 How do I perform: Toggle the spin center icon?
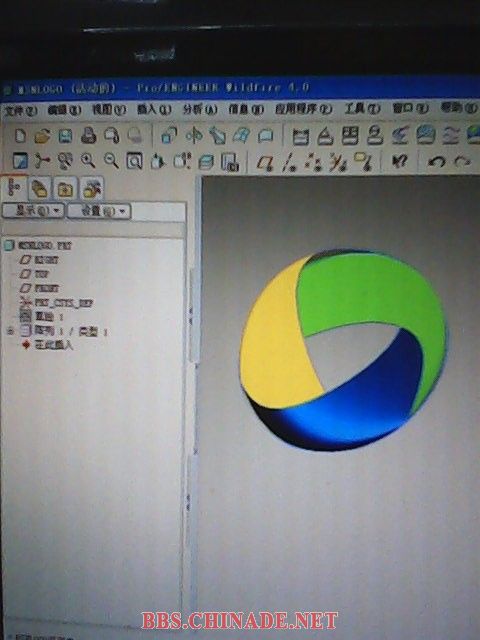click(42, 160)
